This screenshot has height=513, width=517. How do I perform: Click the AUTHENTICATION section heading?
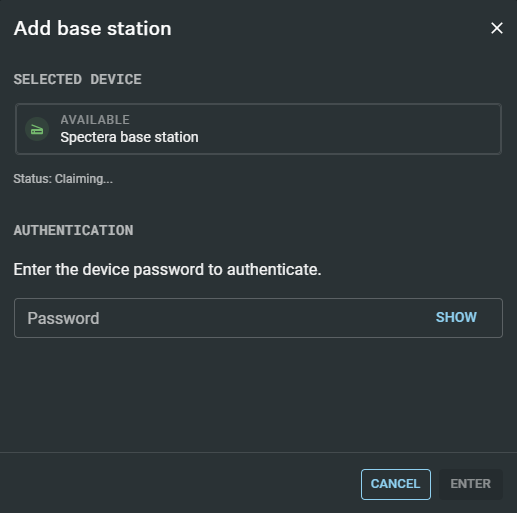pyautogui.click(x=73, y=230)
